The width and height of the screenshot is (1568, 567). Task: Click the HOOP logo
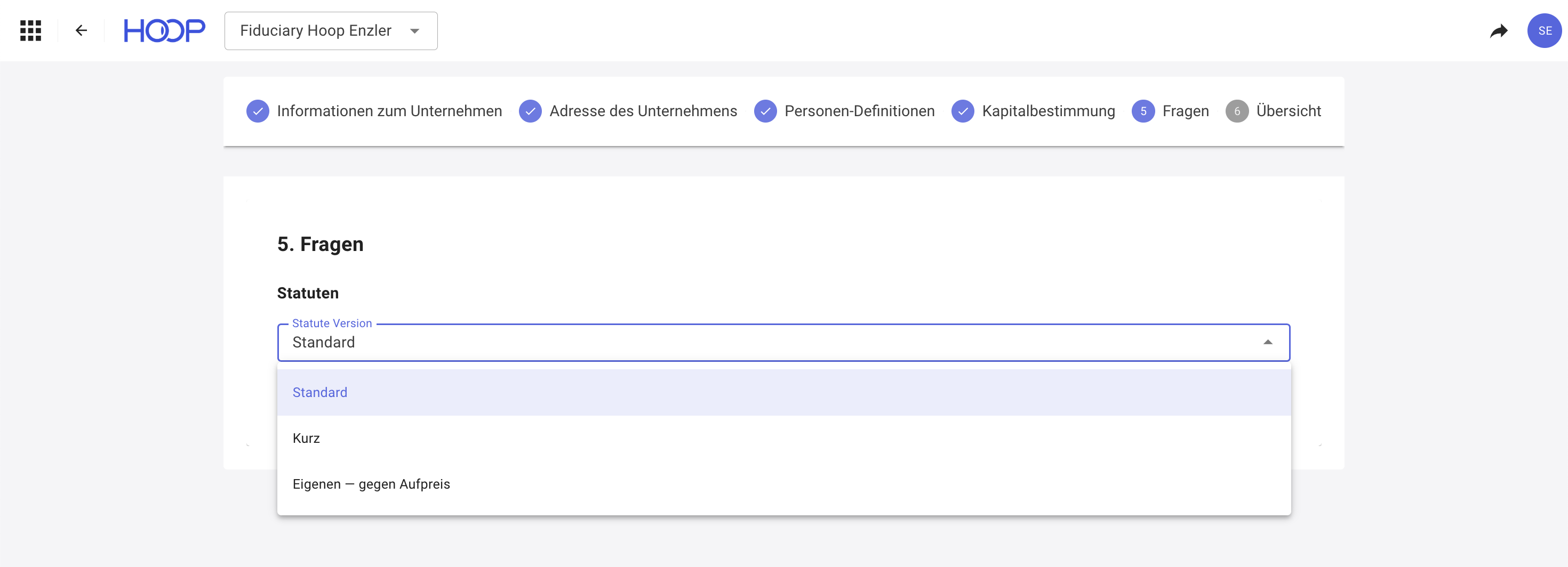tap(164, 30)
